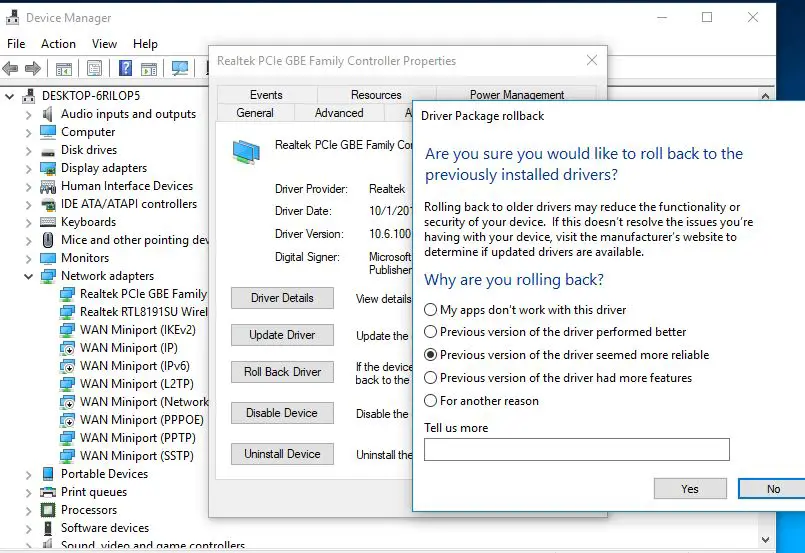Click the Update Driver button
The height and width of the screenshot is (553, 805).
pyautogui.click(x=282, y=335)
